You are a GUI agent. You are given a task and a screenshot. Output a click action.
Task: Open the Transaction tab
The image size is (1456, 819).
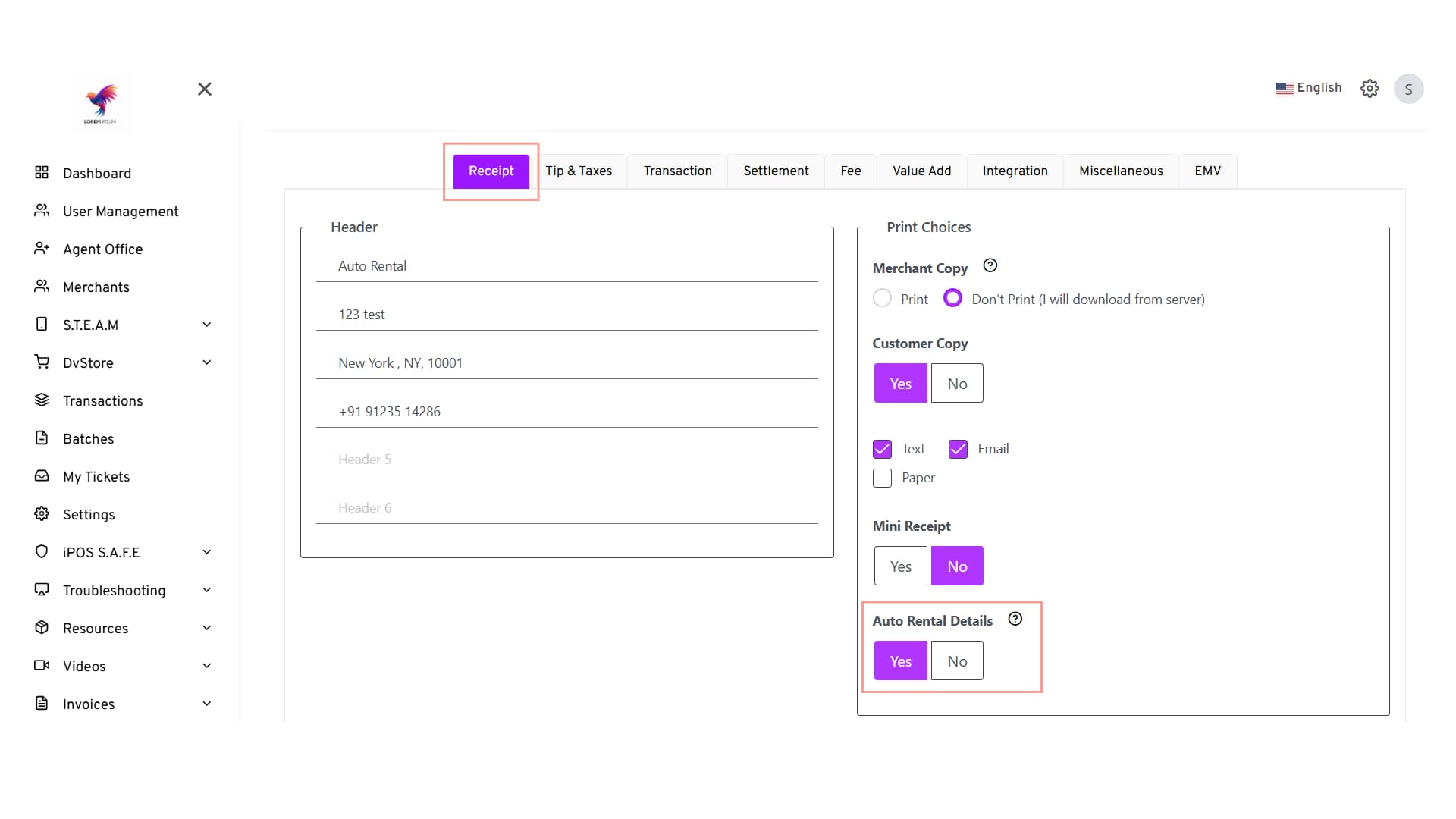(x=677, y=171)
